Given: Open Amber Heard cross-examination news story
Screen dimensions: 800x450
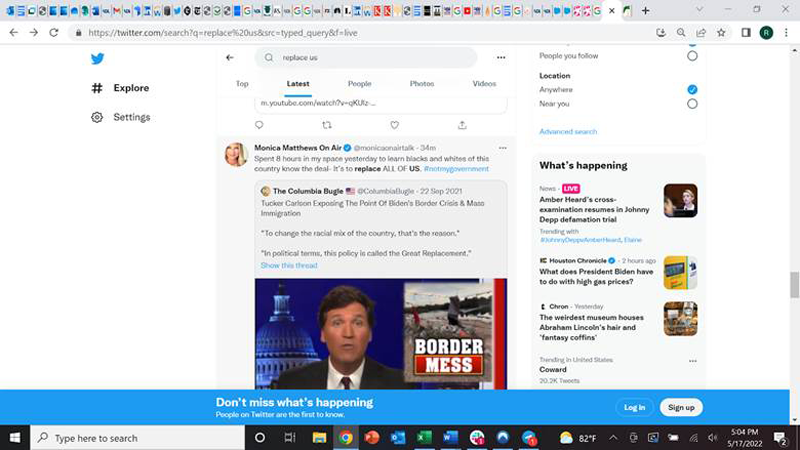Looking at the screenshot, I should pyautogui.click(x=594, y=210).
